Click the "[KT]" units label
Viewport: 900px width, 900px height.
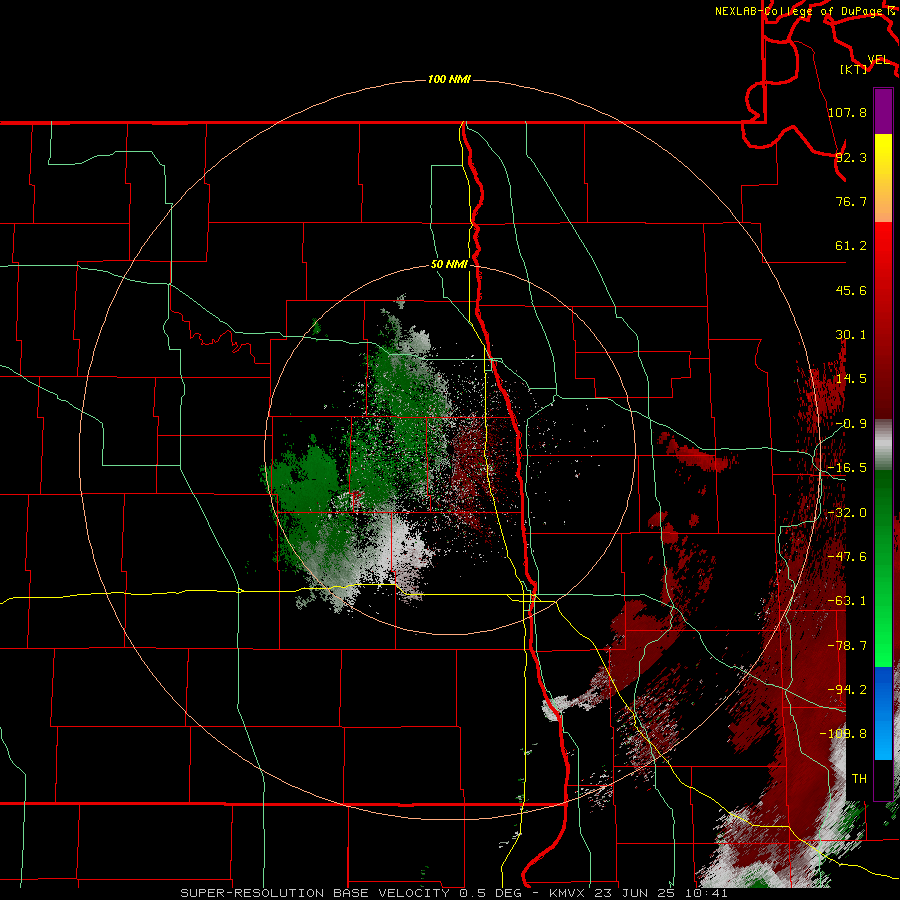click(854, 69)
